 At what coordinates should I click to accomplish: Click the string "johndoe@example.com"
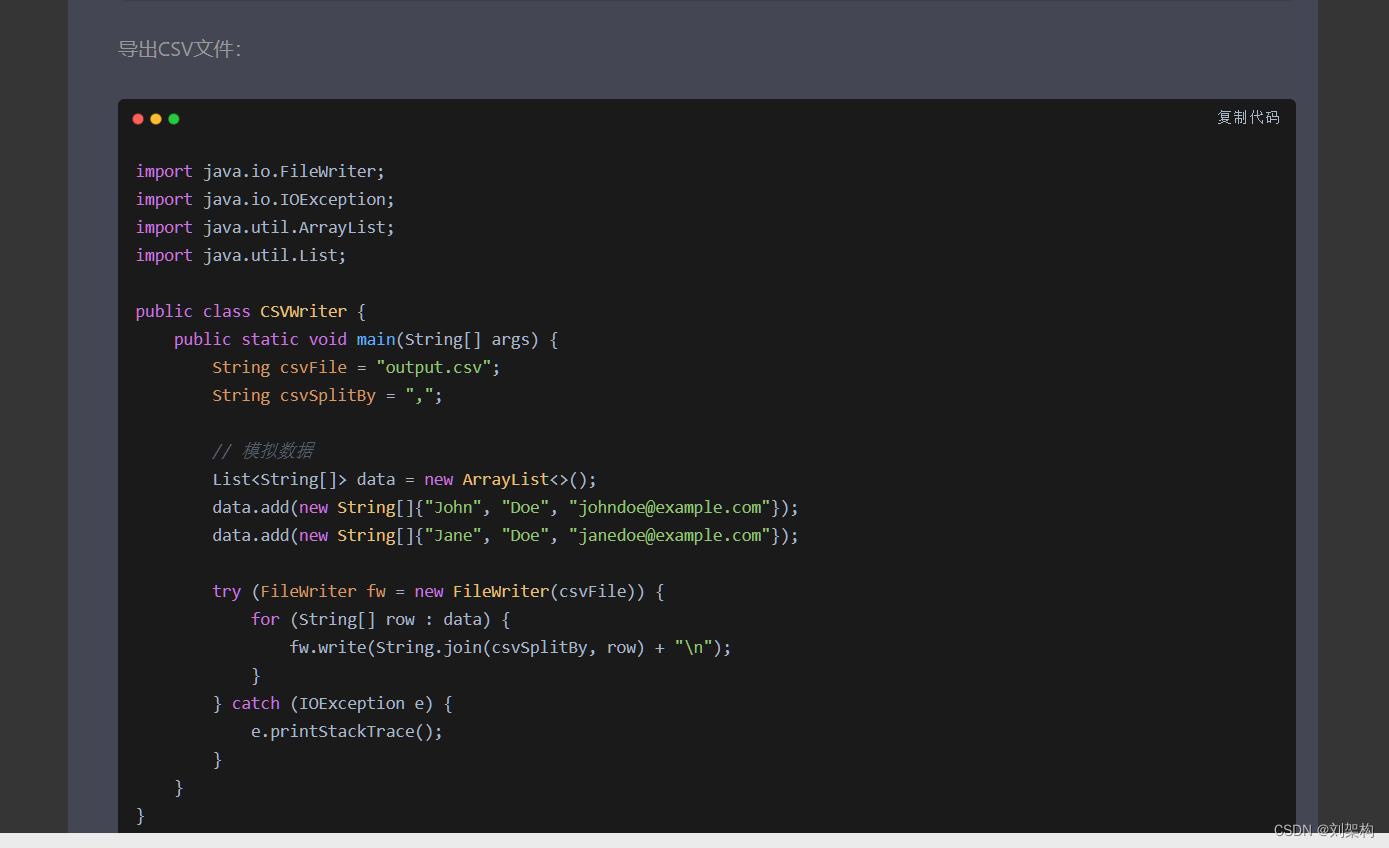[669, 507]
